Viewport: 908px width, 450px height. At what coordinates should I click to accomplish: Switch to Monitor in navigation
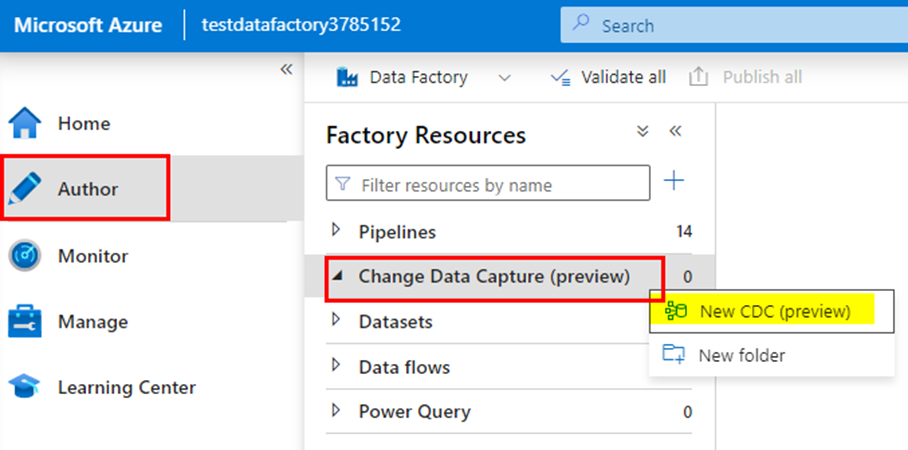[152, 255]
